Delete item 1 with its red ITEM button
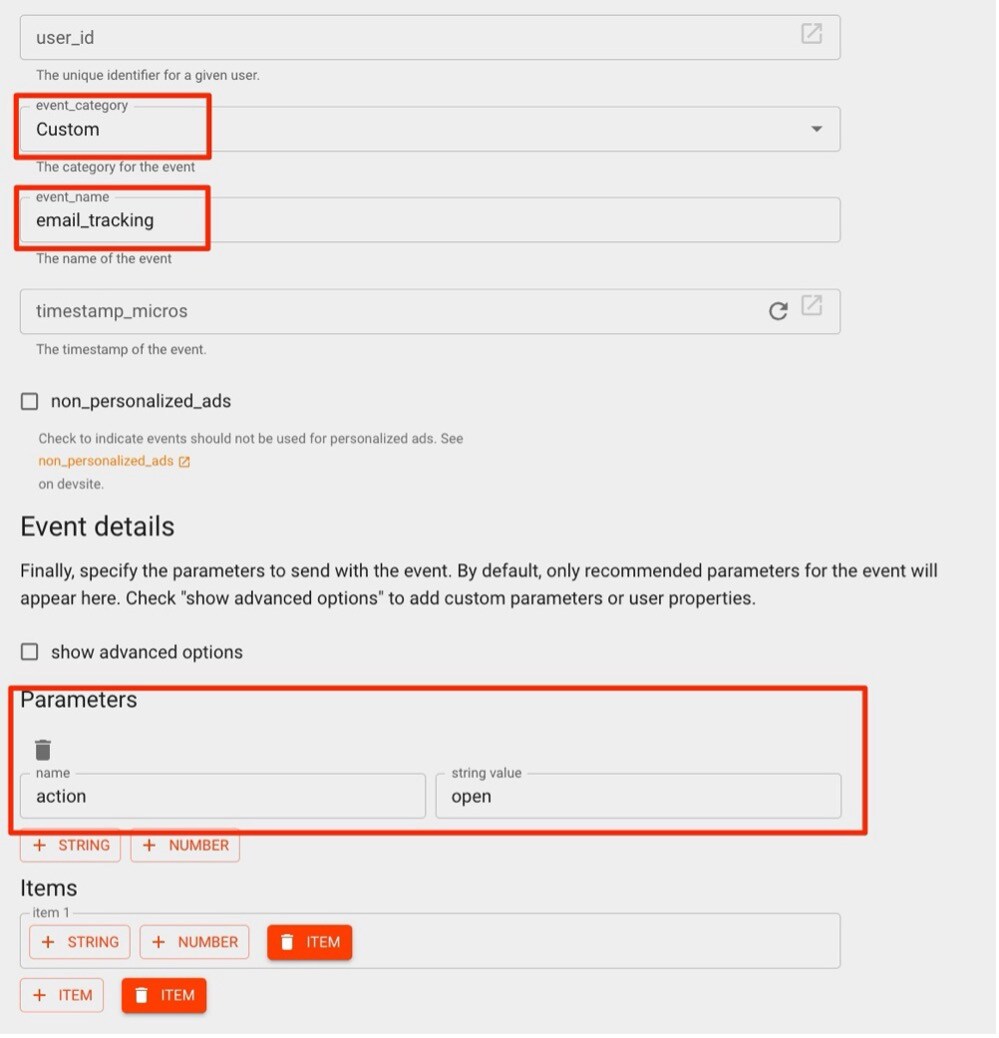Image resolution: width=999 pixels, height=1038 pixels. click(309, 942)
